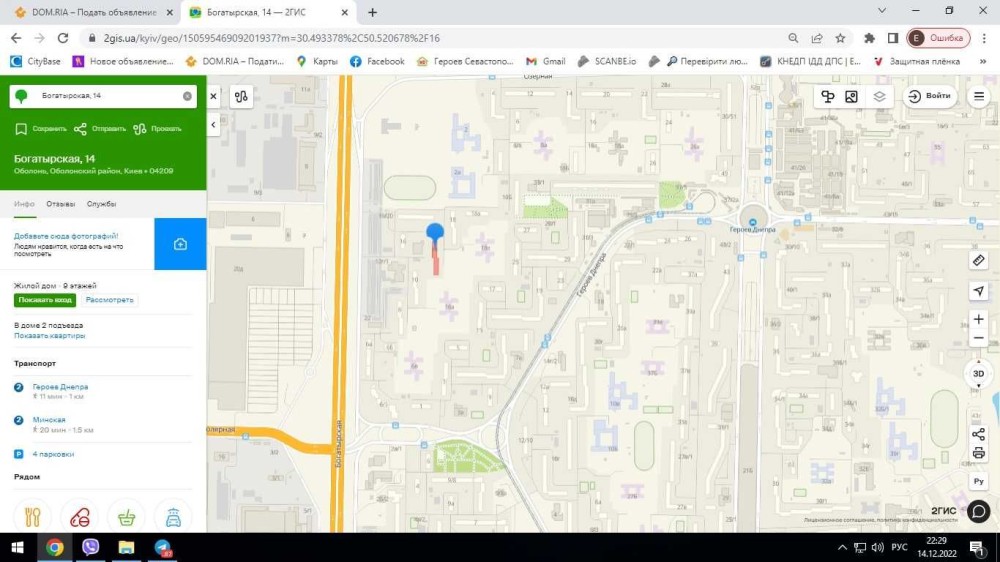1000x562 pixels.
Task: Open the map layers icon
Action: click(x=879, y=96)
